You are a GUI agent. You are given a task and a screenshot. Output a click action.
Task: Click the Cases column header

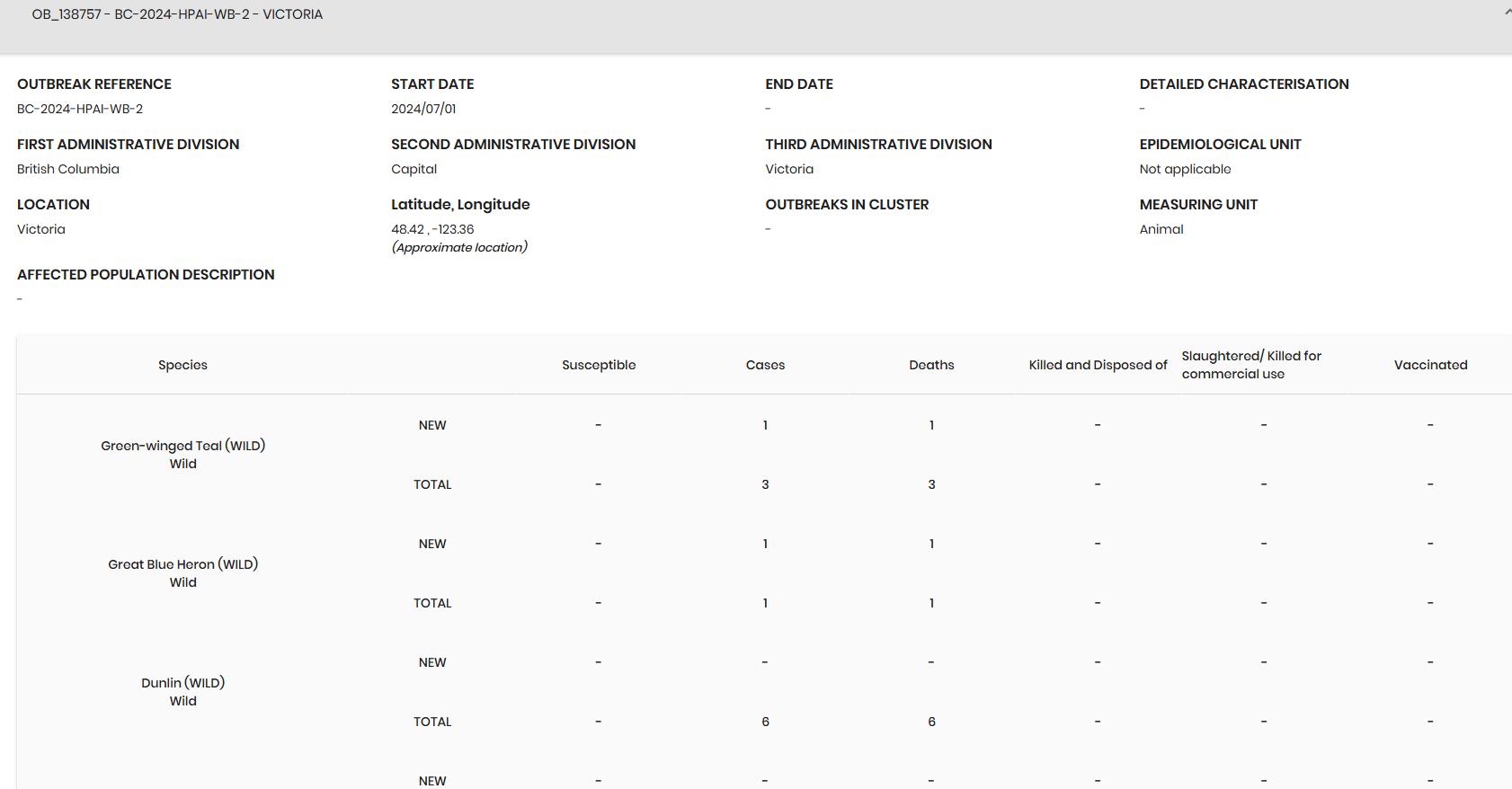765,365
